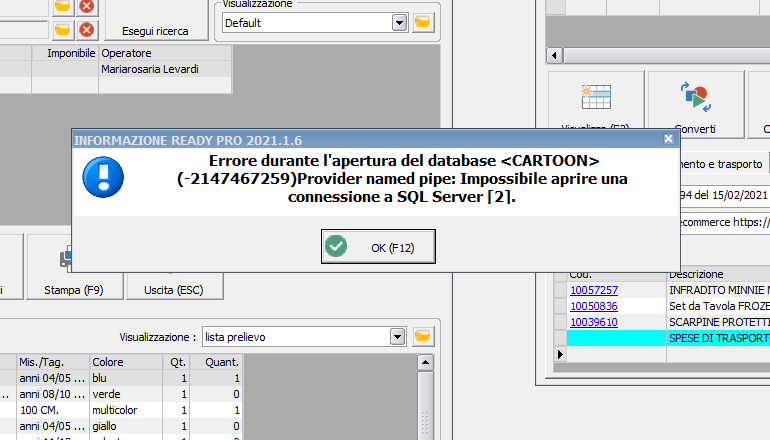Viewport: 770px width, 440px height.
Task: Select the multicolor cell
Action: point(126,410)
